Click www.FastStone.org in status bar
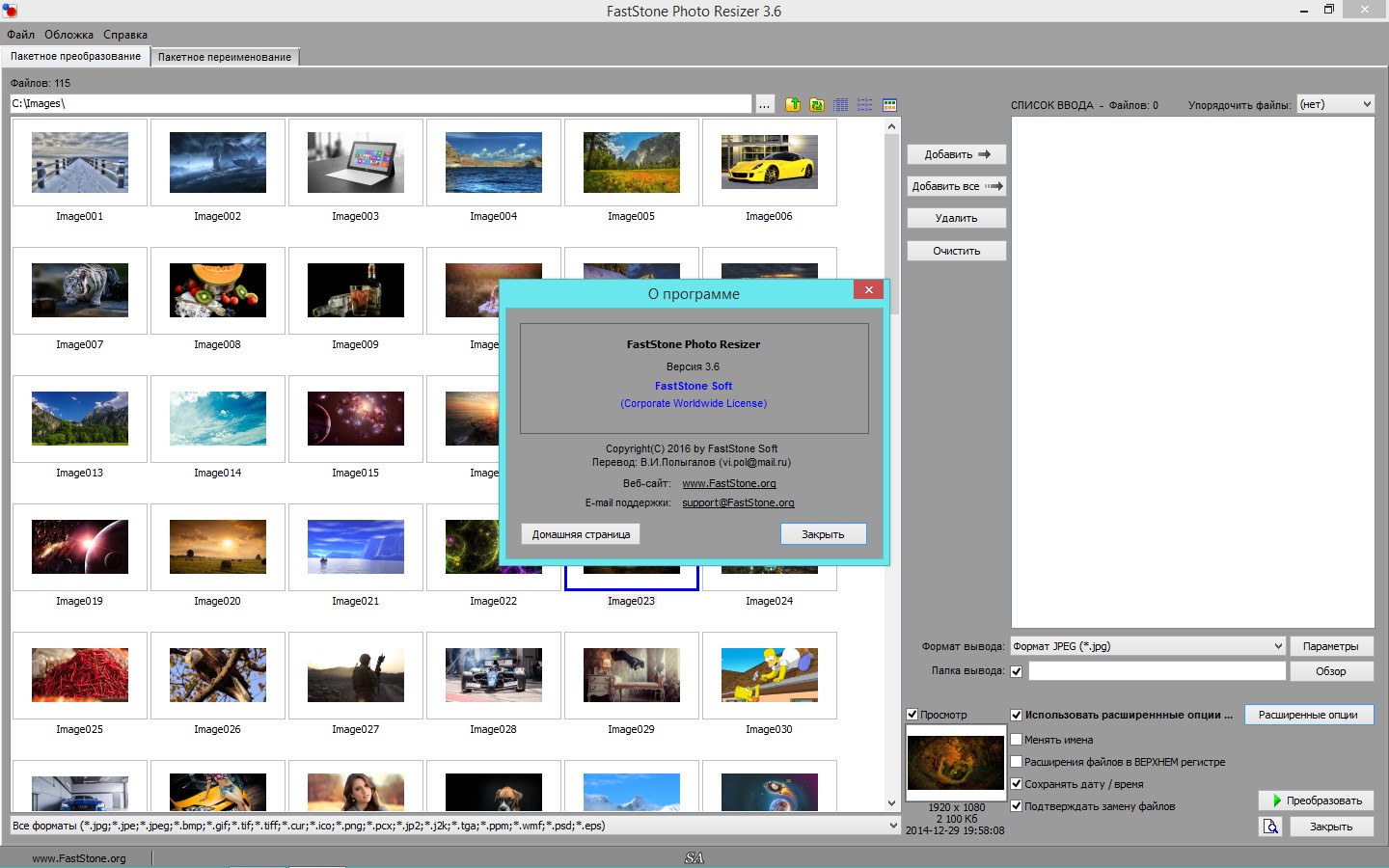Screen dimensions: 1389x868 (x=79, y=858)
